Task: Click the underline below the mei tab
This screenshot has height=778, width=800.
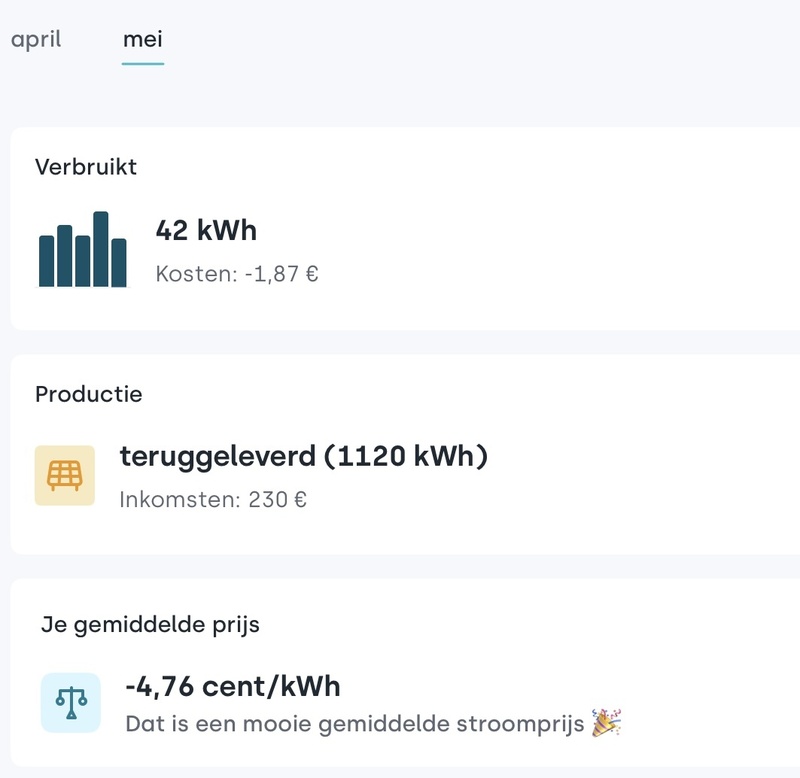Action: click(x=142, y=63)
